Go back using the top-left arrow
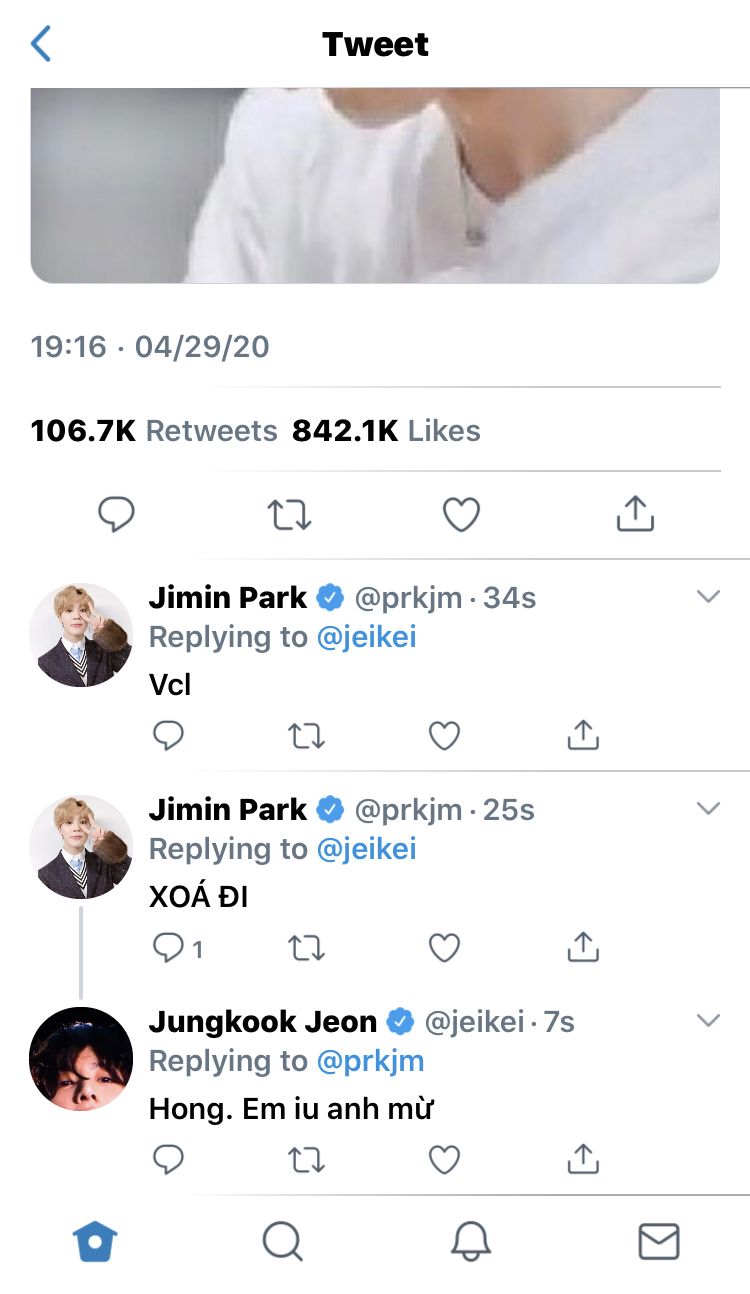The width and height of the screenshot is (750, 1294). tap(41, 44)
